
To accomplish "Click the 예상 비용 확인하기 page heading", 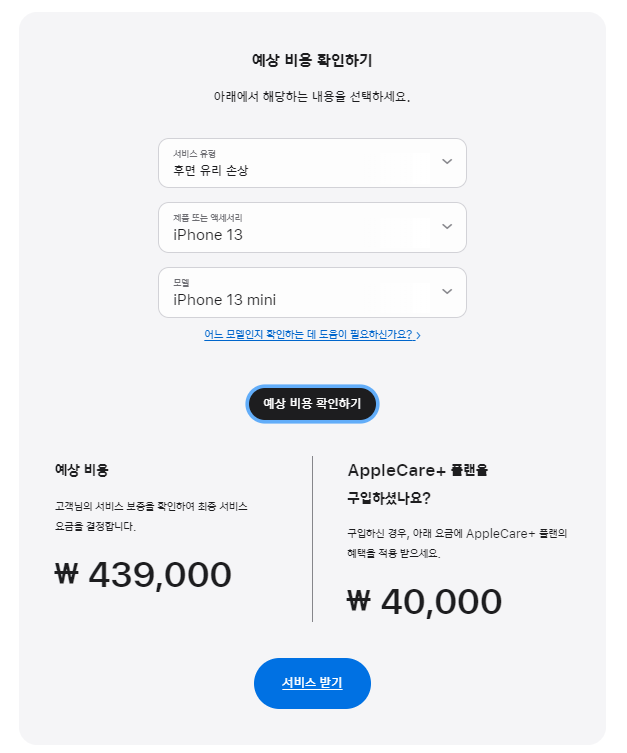I will point(312,61).
